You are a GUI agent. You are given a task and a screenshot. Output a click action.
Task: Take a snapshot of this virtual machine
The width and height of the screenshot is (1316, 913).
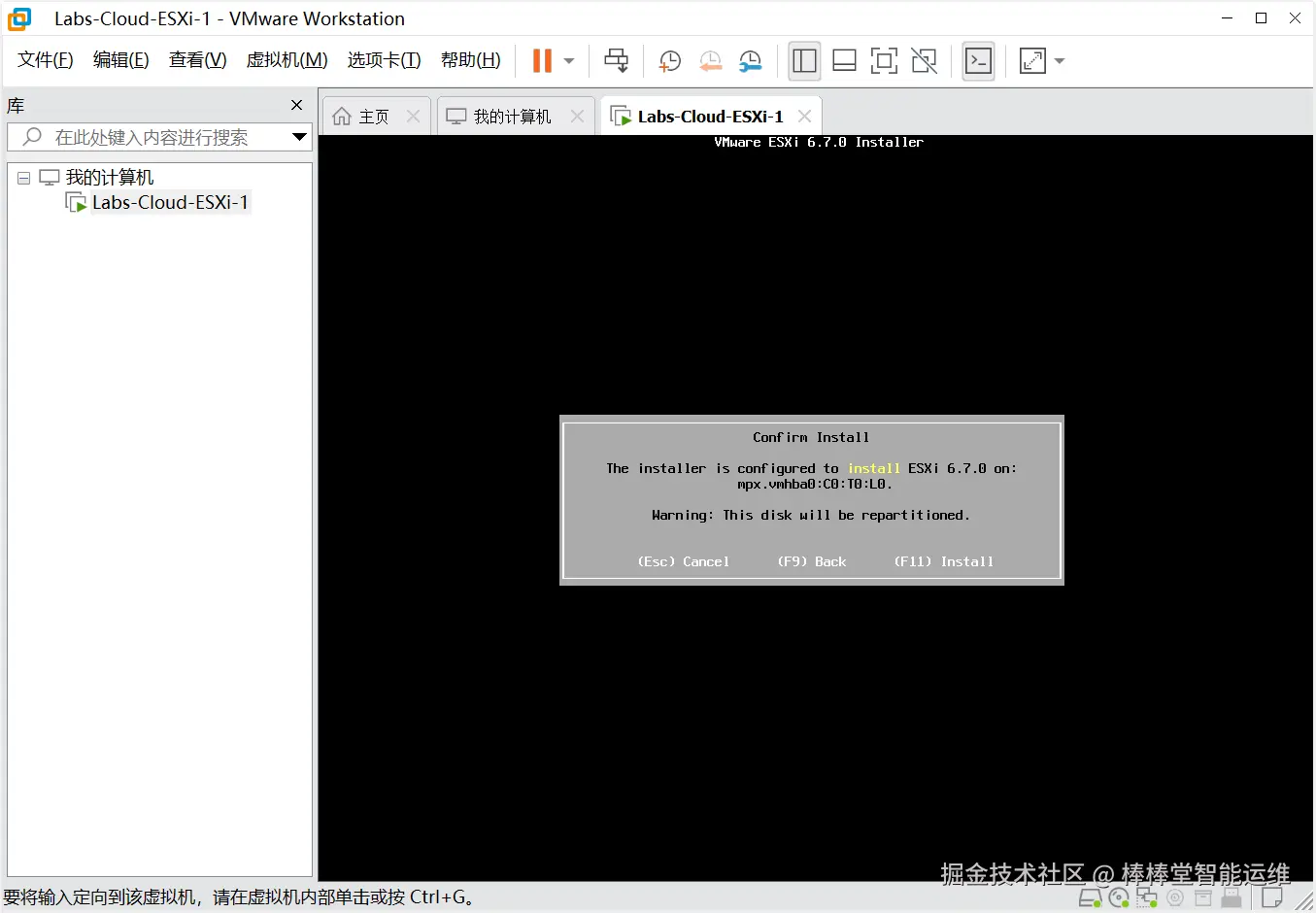pos(670,61)
